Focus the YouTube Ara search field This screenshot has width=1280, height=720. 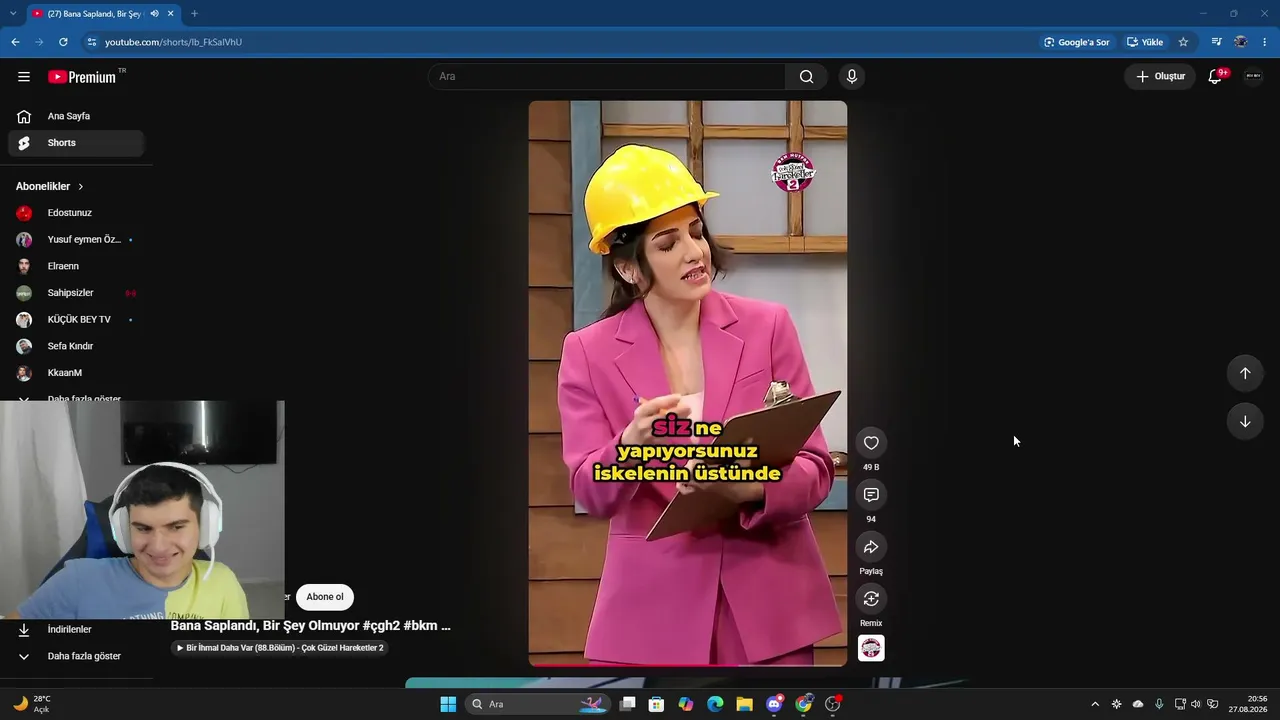coord(608,77)
